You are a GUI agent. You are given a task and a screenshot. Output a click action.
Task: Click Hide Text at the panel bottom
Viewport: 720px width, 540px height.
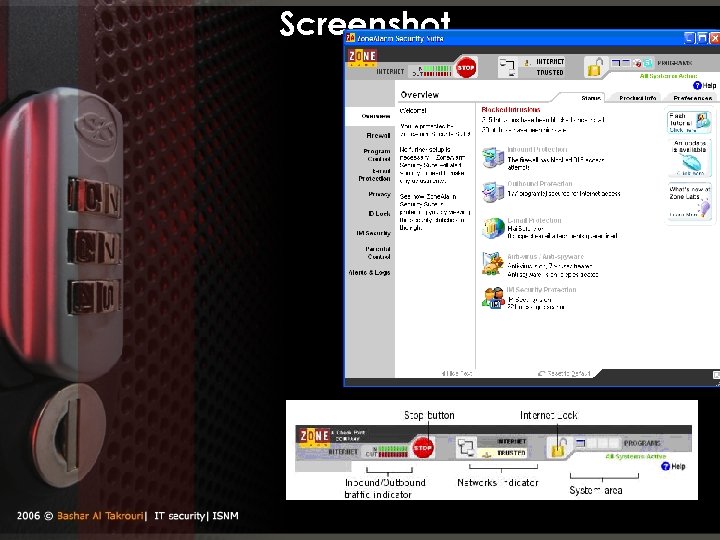pos(457,373)
